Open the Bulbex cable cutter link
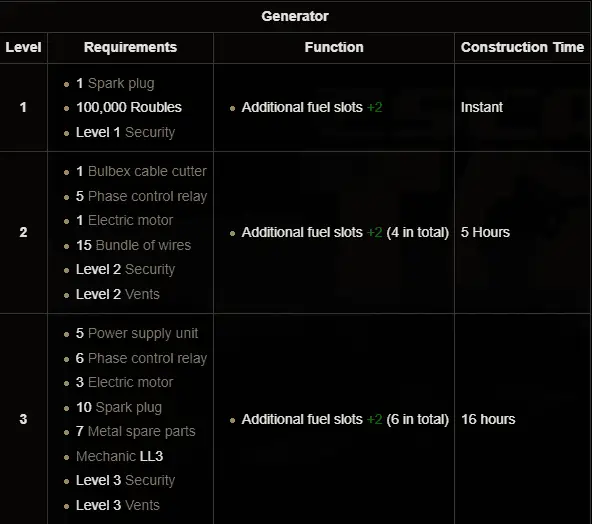The width and height of the screenshot is (592, 524). click(147, 171)
